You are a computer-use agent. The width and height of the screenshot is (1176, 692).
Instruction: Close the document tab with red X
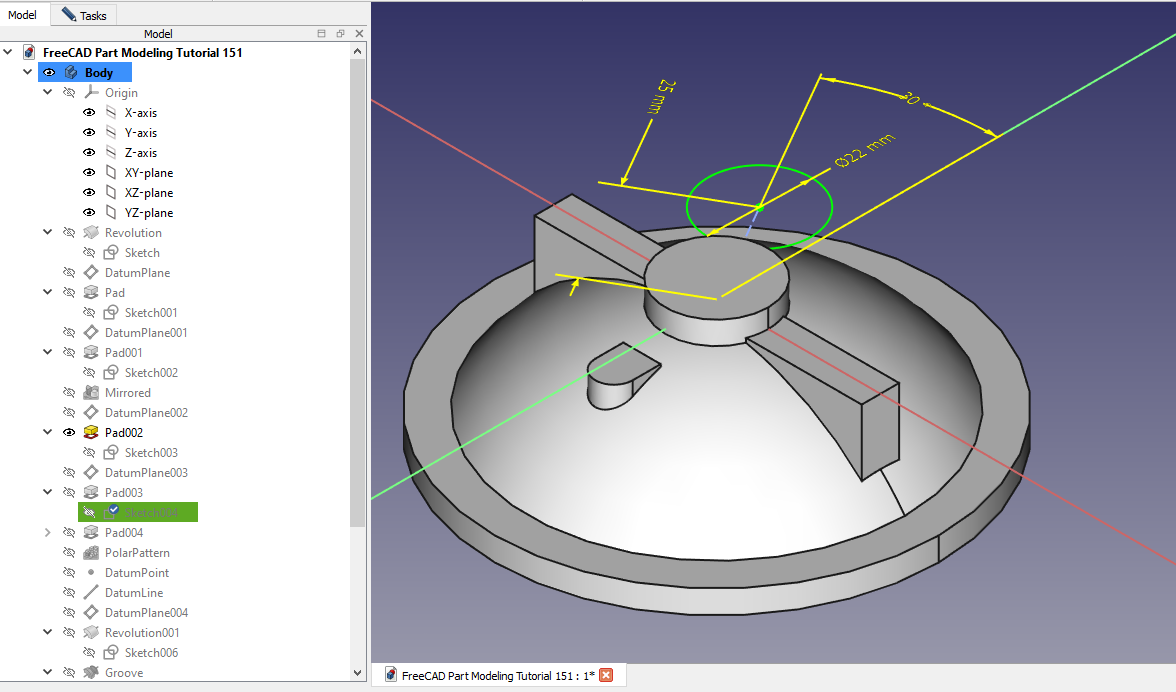tap(605, 676)
